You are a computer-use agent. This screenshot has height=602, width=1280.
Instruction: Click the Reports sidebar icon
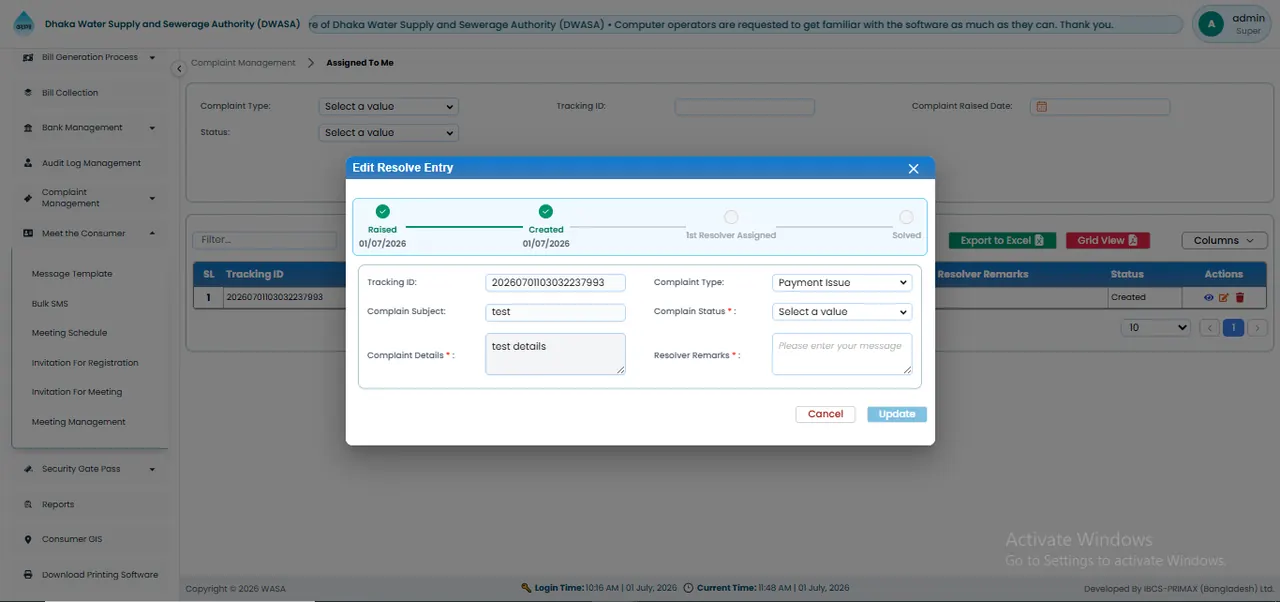29,505
